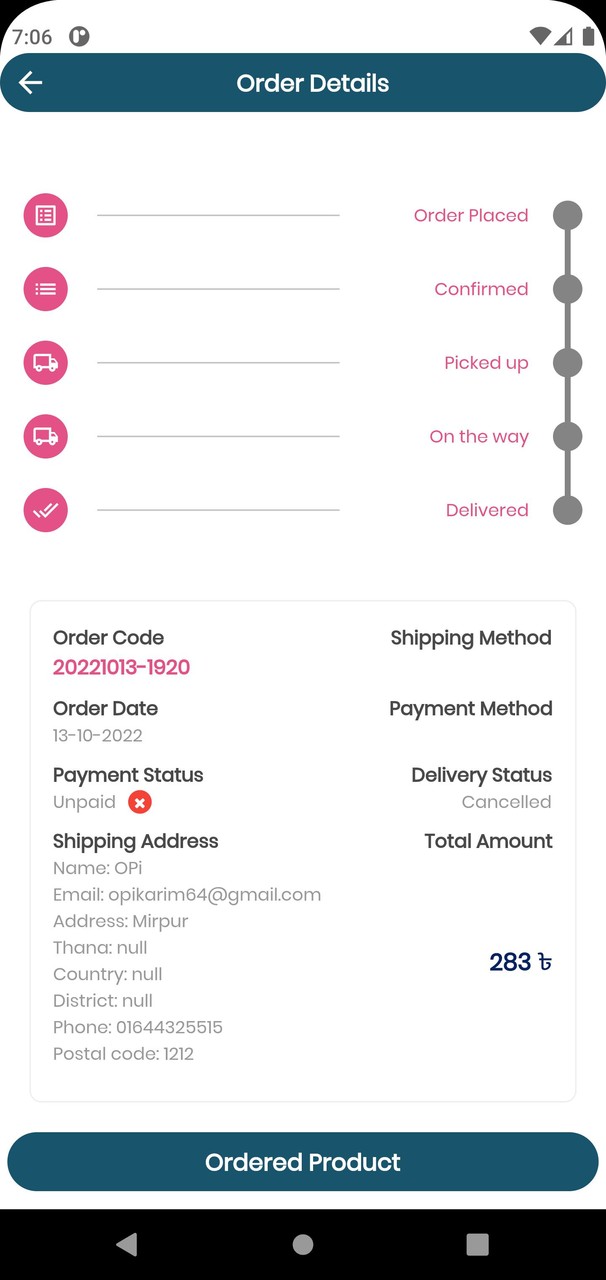The width and height of the screenshot is (606, 1280).
Task: Click the Order Placed timeline dot
Action: click(567, 215)
